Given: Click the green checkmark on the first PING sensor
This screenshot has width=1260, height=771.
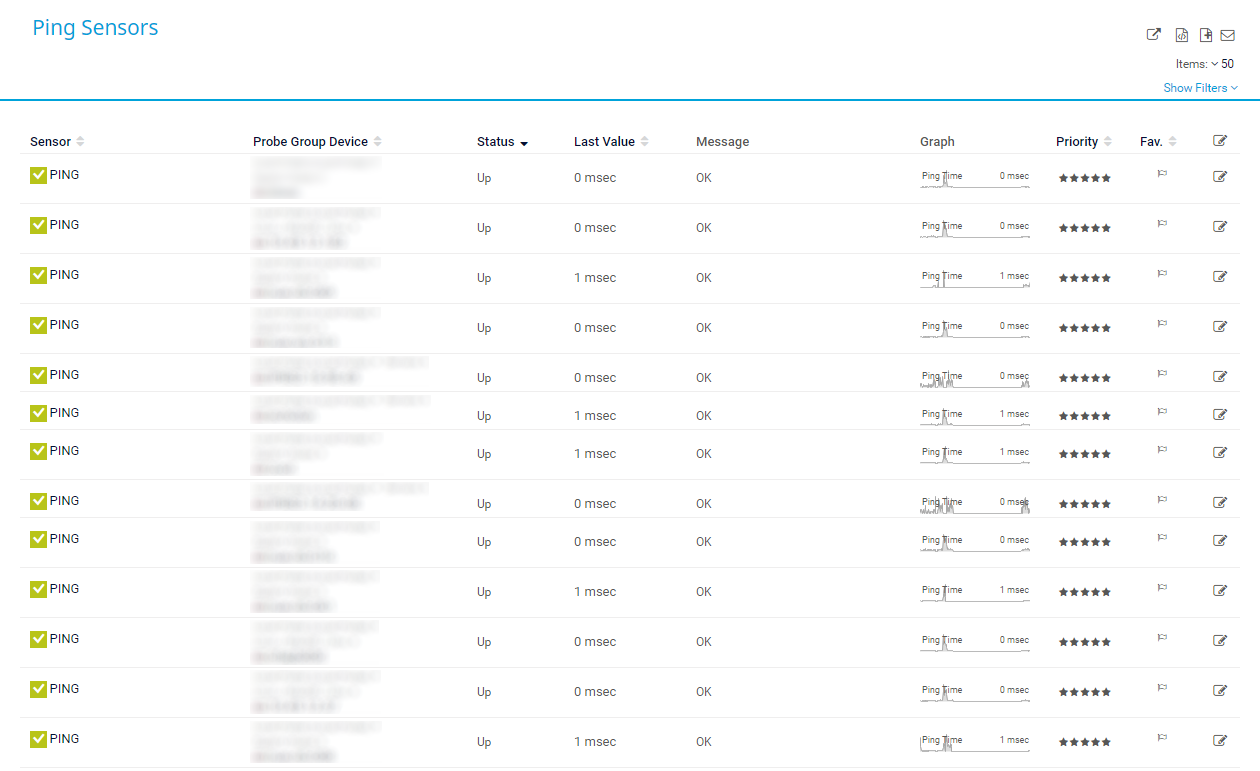Looking at the screenshot, I should [x=39, y=175].
